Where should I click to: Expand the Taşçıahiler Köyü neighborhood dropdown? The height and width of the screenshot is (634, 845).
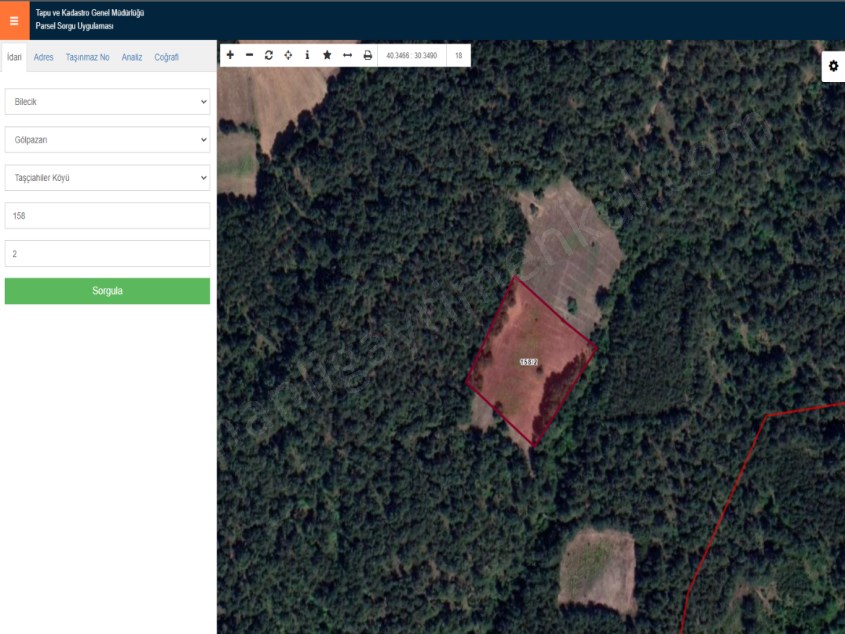tap(107, 178)
